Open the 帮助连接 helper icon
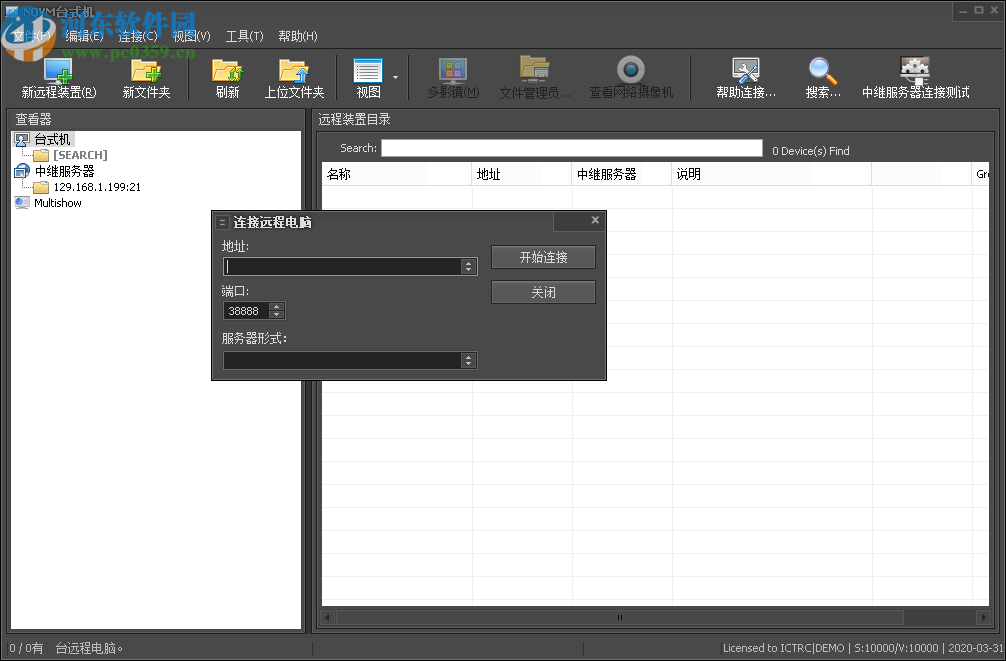Viewport: 1006px width, 661px height. coord(745,72)
